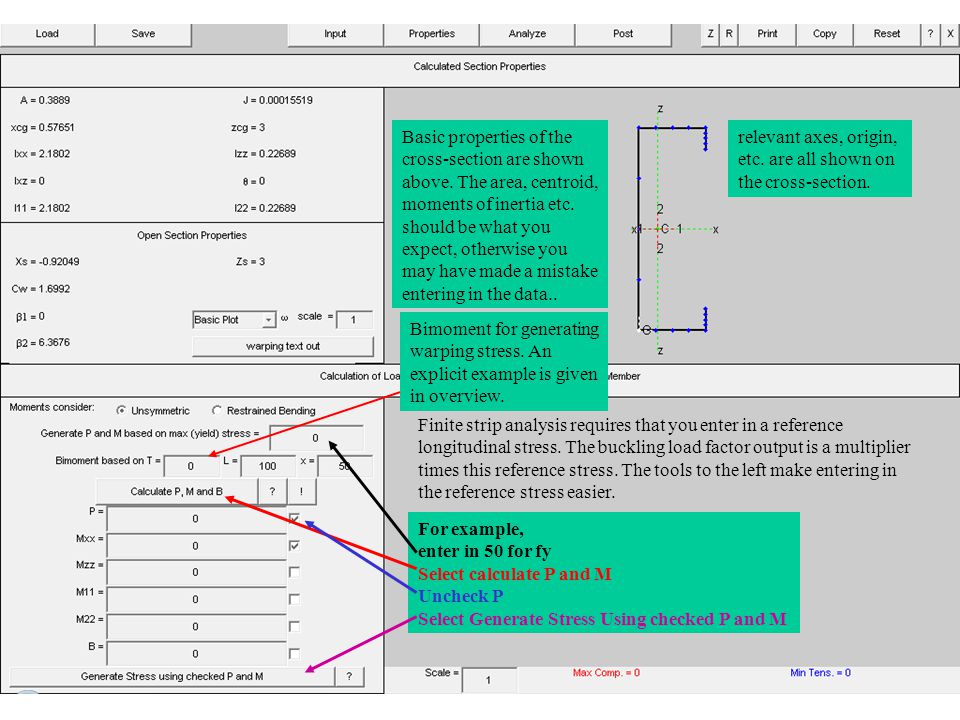Click the Cw = 1.6992 value

point(40,289)
